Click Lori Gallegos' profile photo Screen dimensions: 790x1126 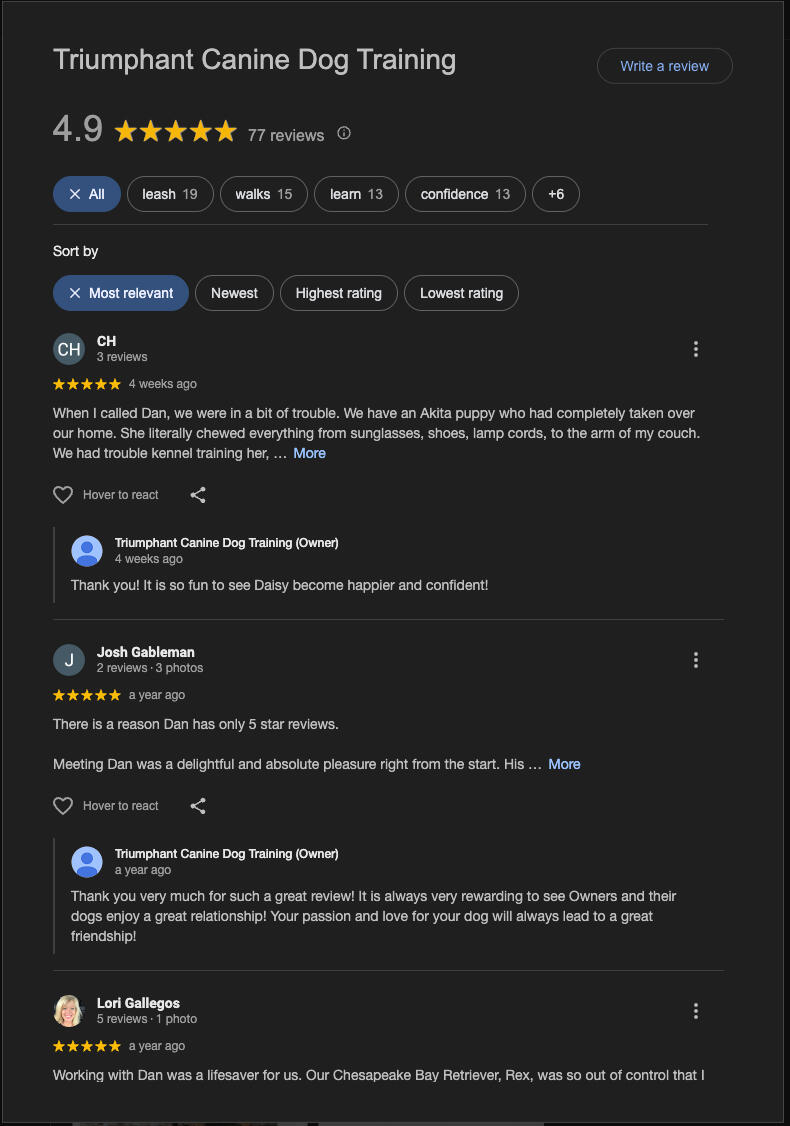[x=69, y=1011]
